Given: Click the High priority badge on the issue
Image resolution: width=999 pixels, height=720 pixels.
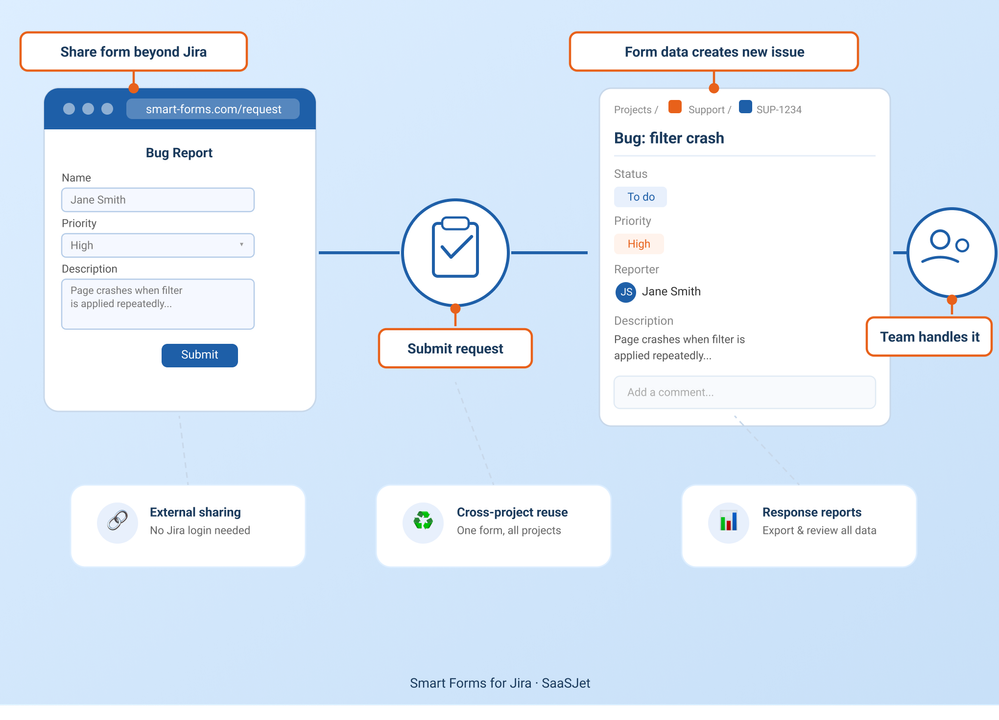Looking at the screenshot, I should coord(639,243).
